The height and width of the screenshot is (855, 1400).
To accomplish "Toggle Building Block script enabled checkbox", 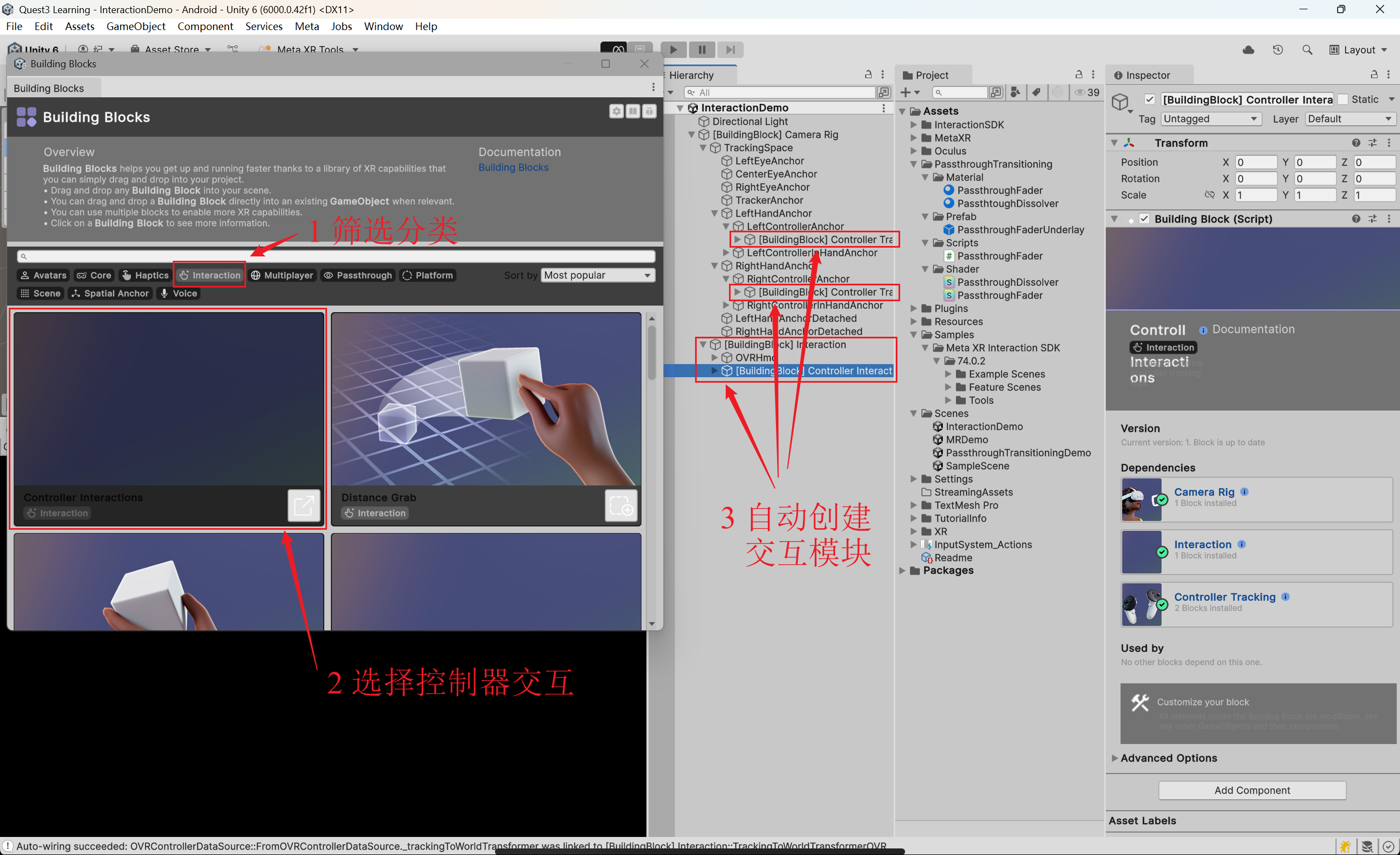I will coord(1144,219).
